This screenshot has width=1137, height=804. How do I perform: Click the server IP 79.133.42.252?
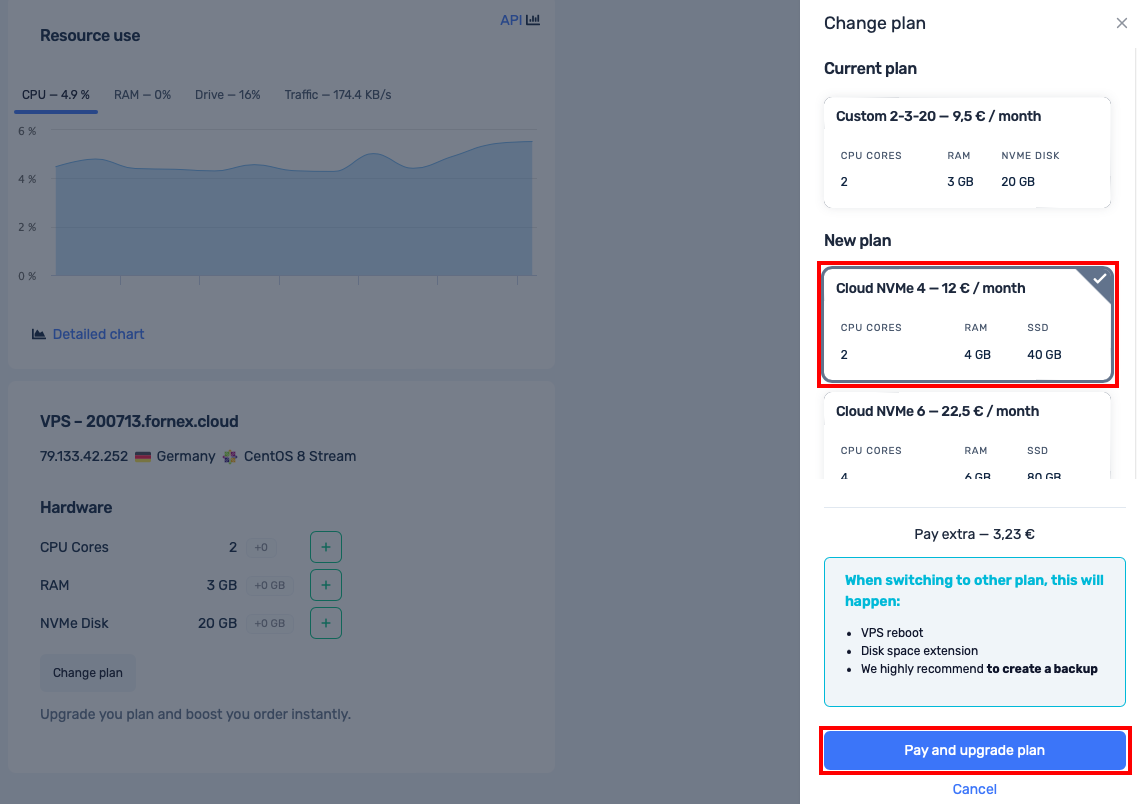[83, 457]
